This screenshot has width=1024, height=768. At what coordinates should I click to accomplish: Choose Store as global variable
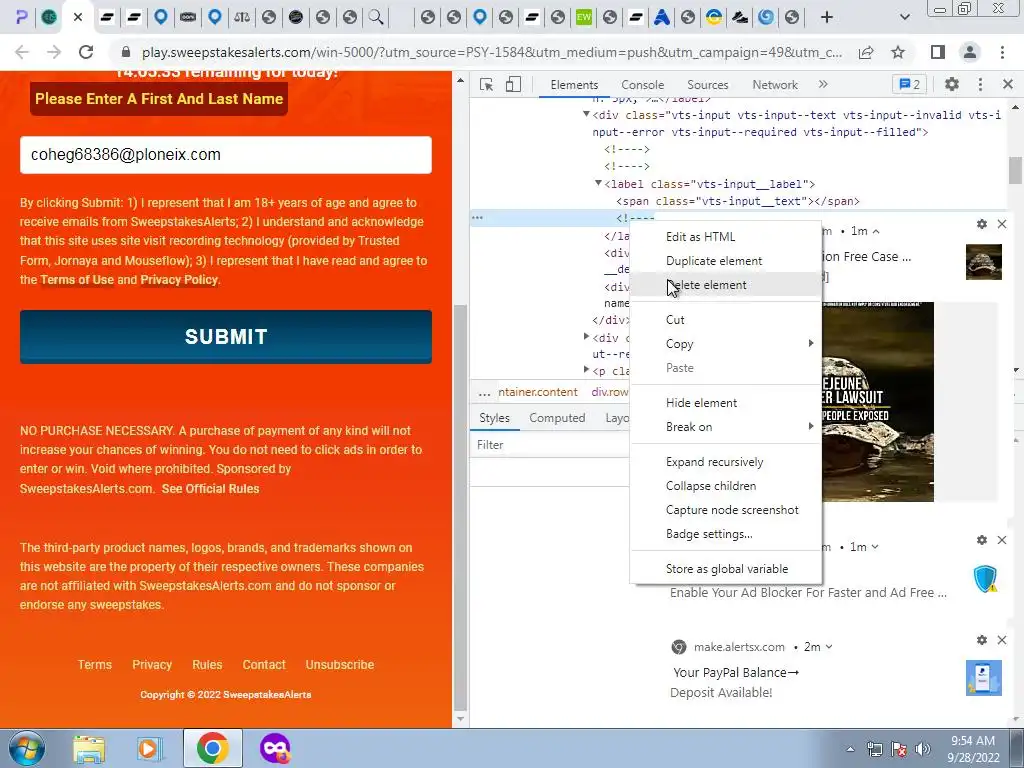727,569
